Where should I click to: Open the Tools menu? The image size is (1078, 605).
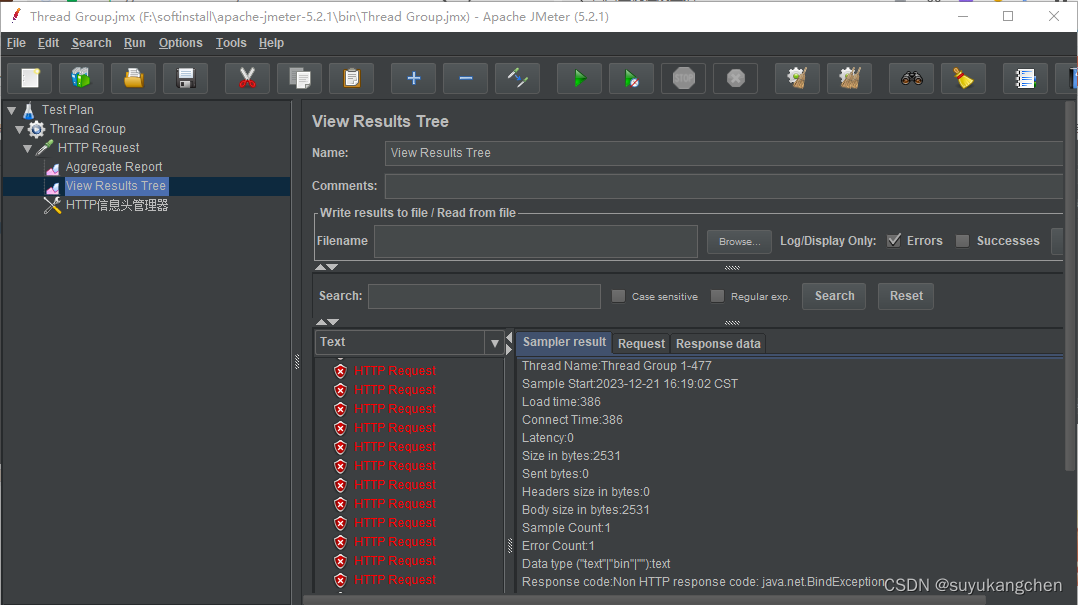pyautogui.click(x=231, y=43)
